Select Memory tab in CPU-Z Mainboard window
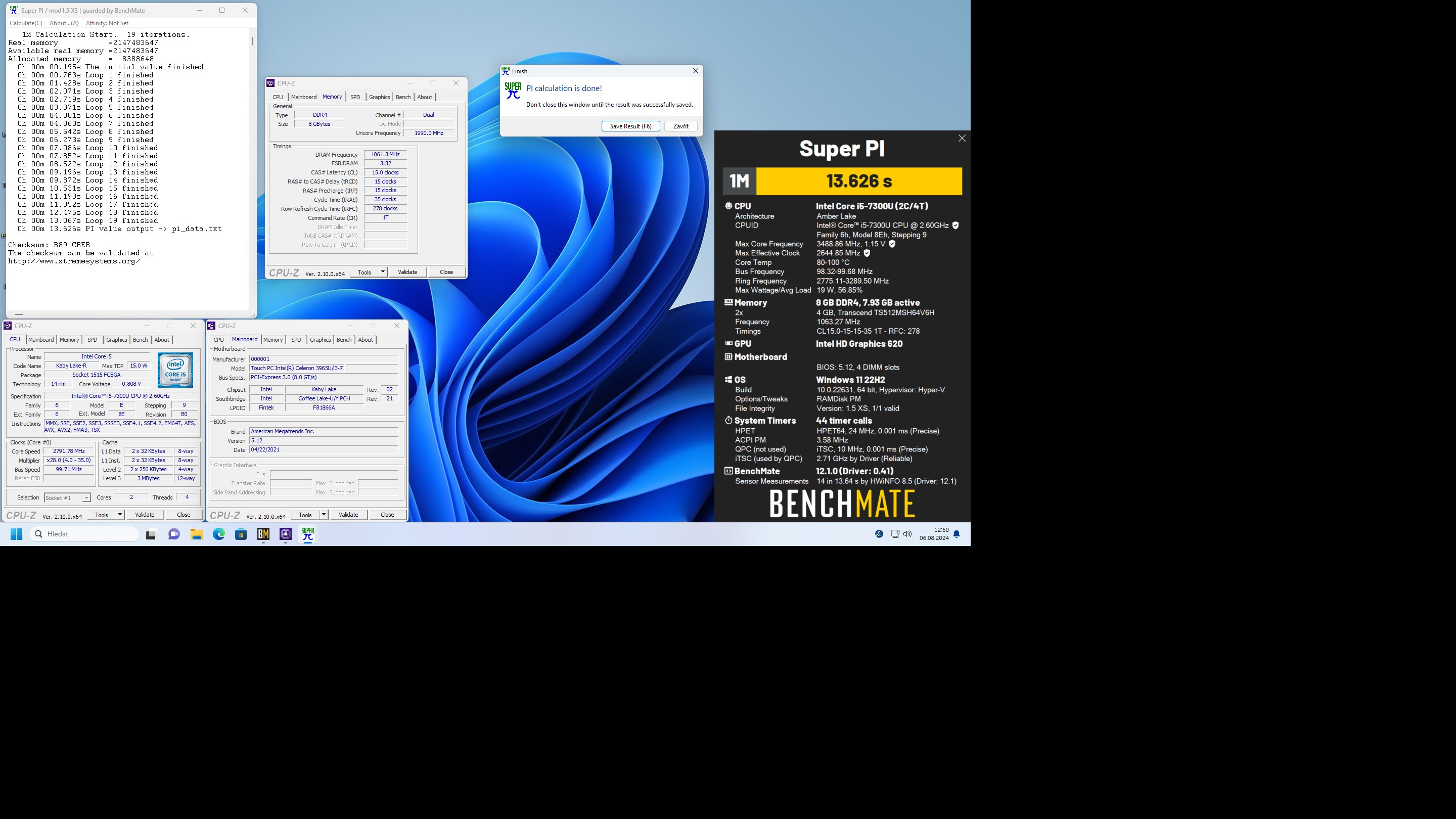Image resolution: width=1456 pixels, height=819 pixels. tap(273, 340)
